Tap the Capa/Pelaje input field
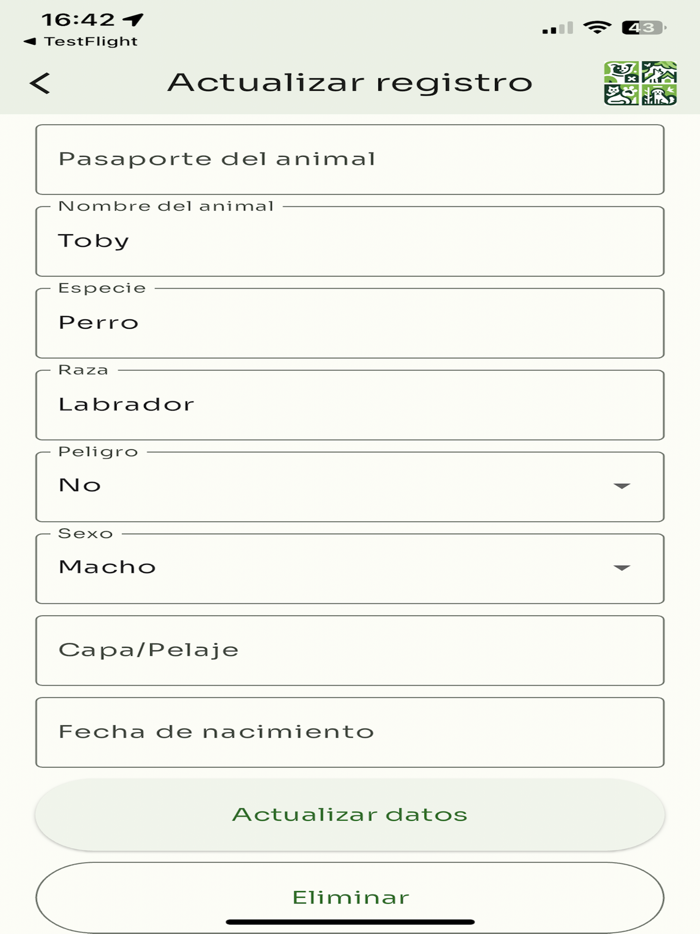 tap(350, 649)
